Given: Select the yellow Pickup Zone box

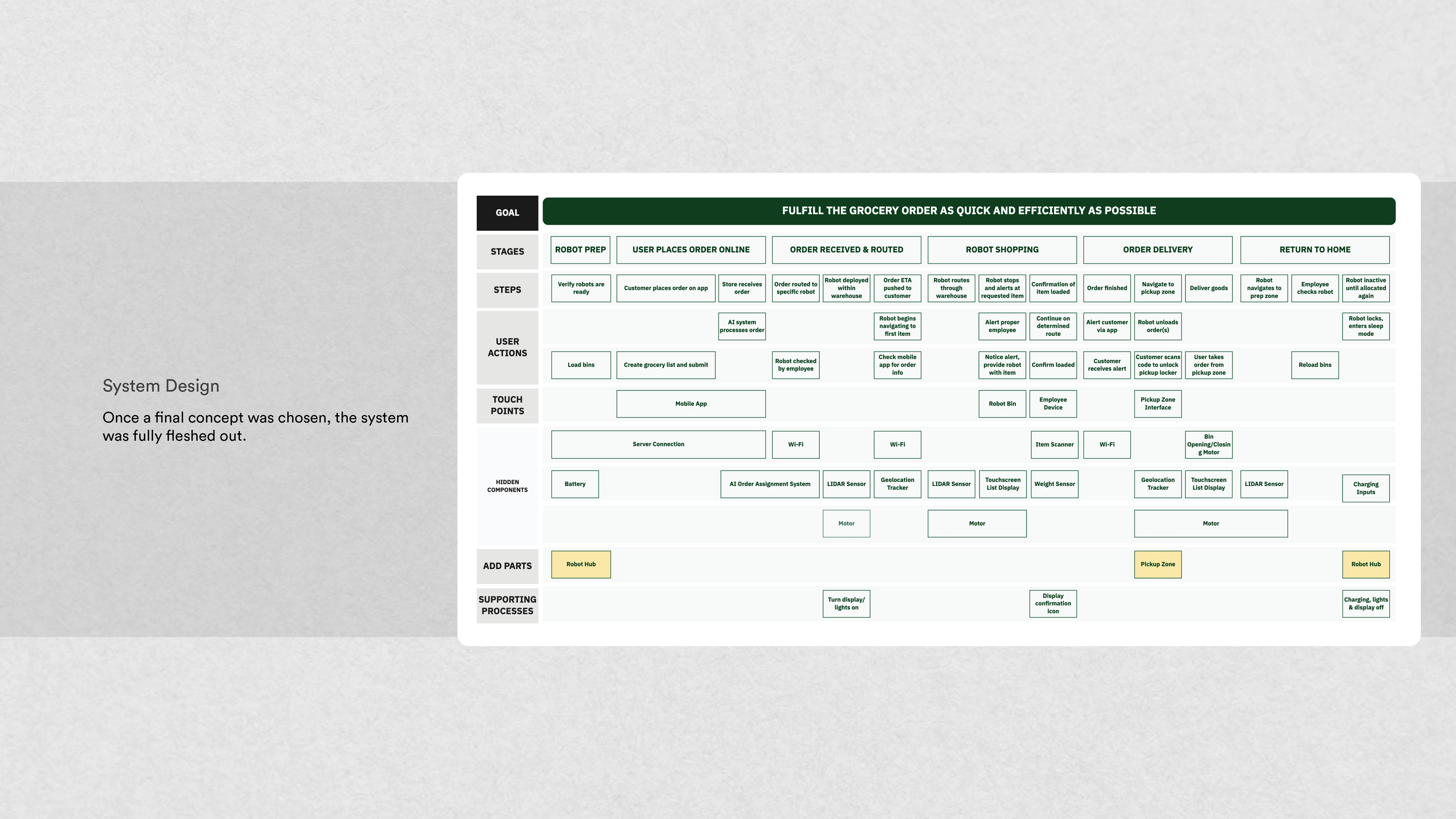Looking at the screenshot, I should (x=1157, y=564).
